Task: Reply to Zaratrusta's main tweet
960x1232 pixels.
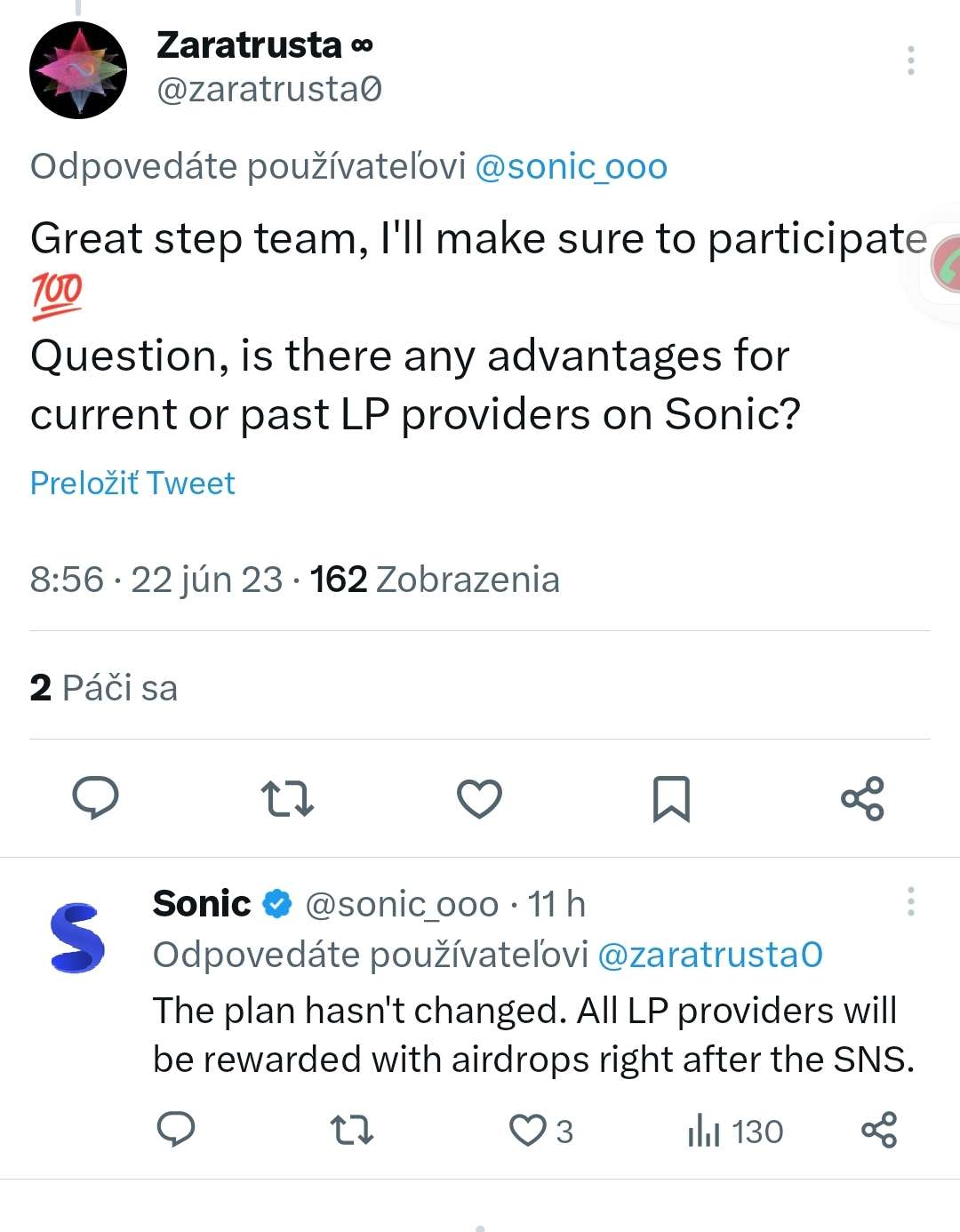Action: [x=95, y=797]
